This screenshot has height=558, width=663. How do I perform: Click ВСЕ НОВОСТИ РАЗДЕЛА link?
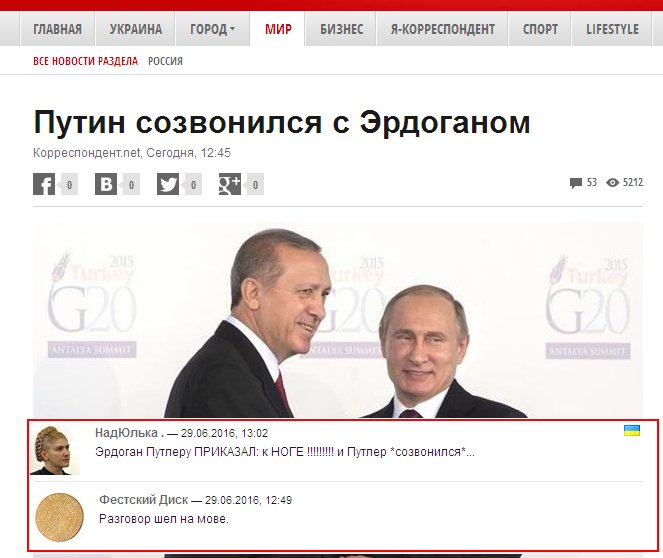coord(85,61)
